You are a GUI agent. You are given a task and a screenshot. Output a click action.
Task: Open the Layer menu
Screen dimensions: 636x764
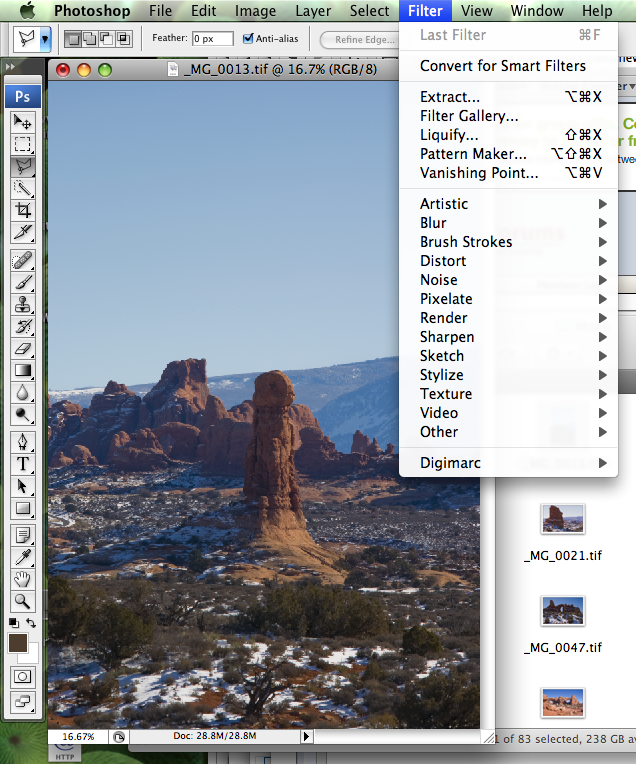click(313, 11)
